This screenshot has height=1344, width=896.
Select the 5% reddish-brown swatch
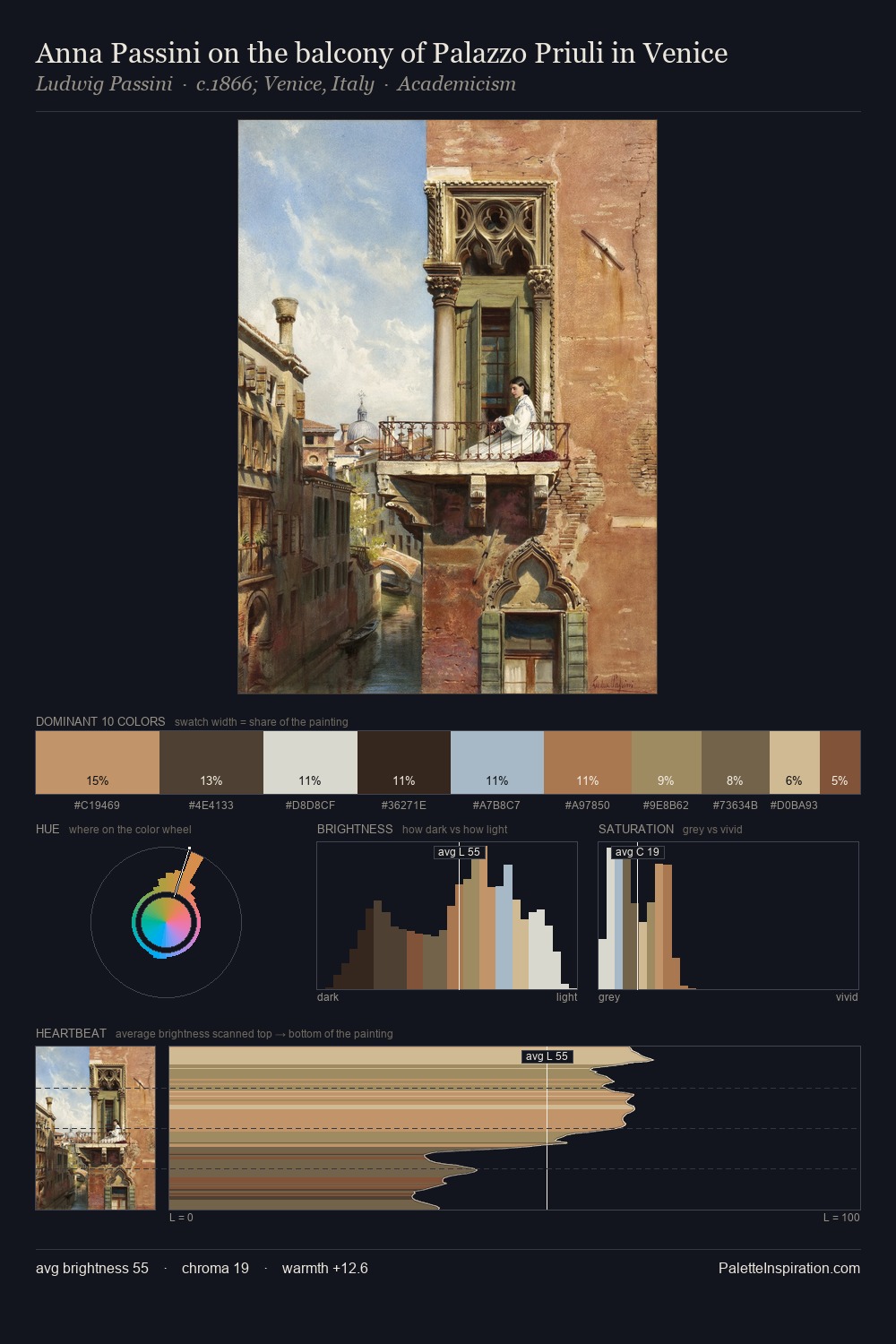[840, 762]
